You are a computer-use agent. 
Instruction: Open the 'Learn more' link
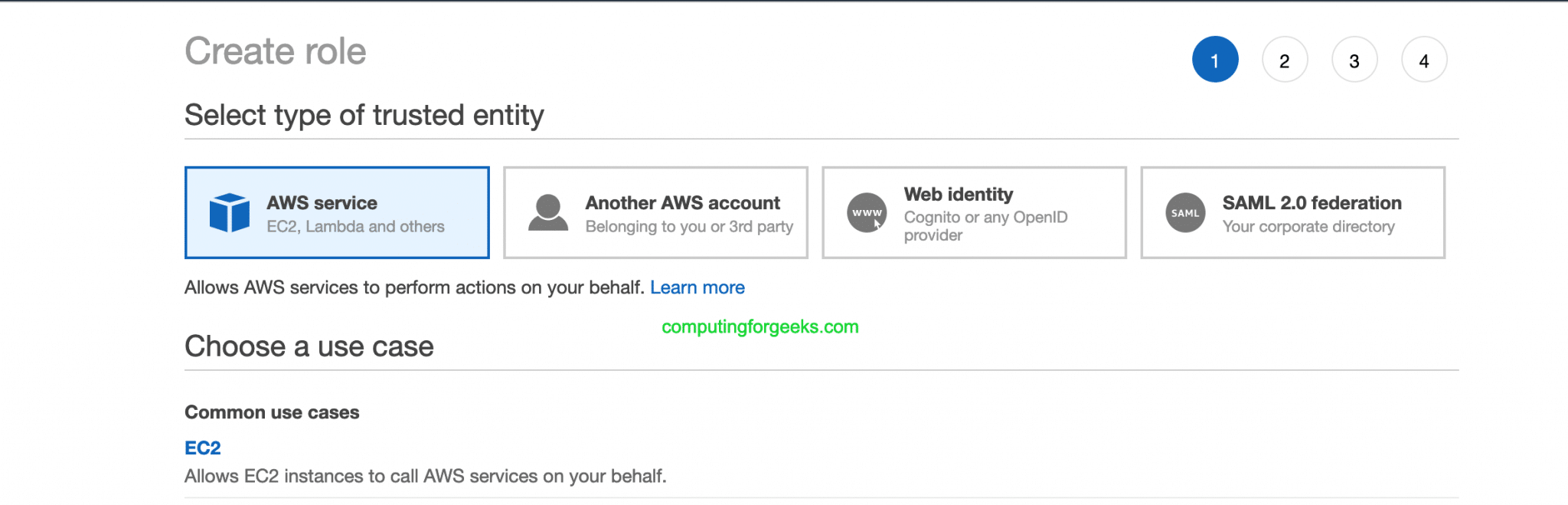[x=697, y=287]
